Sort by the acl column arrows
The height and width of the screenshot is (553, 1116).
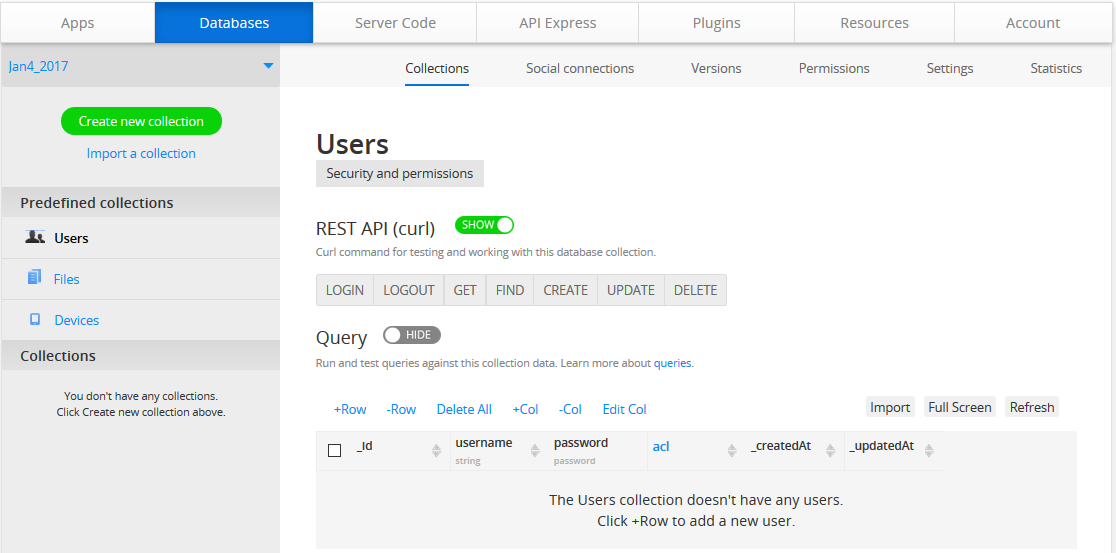point(732,451)
